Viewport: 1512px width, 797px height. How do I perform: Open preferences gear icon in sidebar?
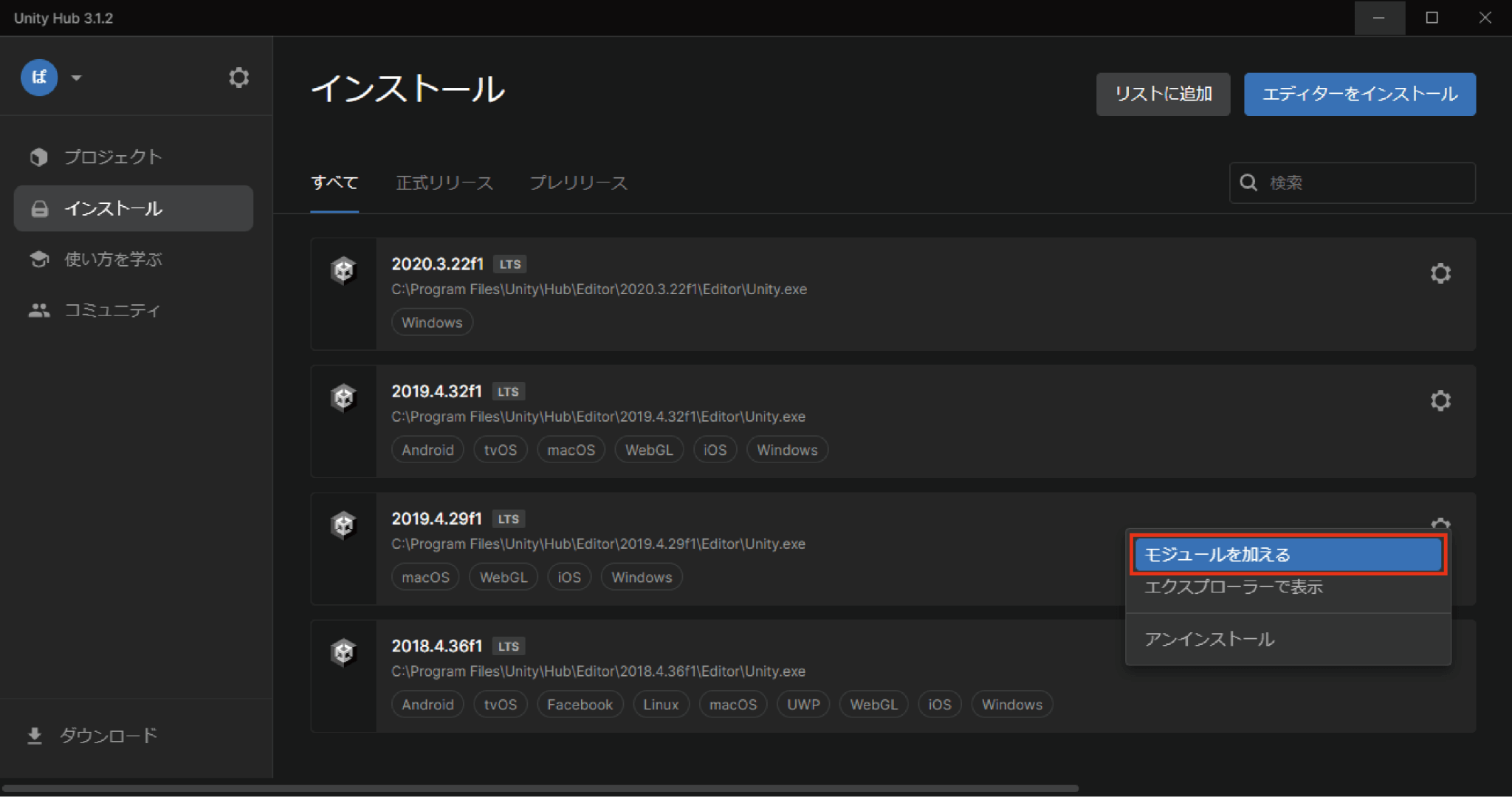point(238,78)
